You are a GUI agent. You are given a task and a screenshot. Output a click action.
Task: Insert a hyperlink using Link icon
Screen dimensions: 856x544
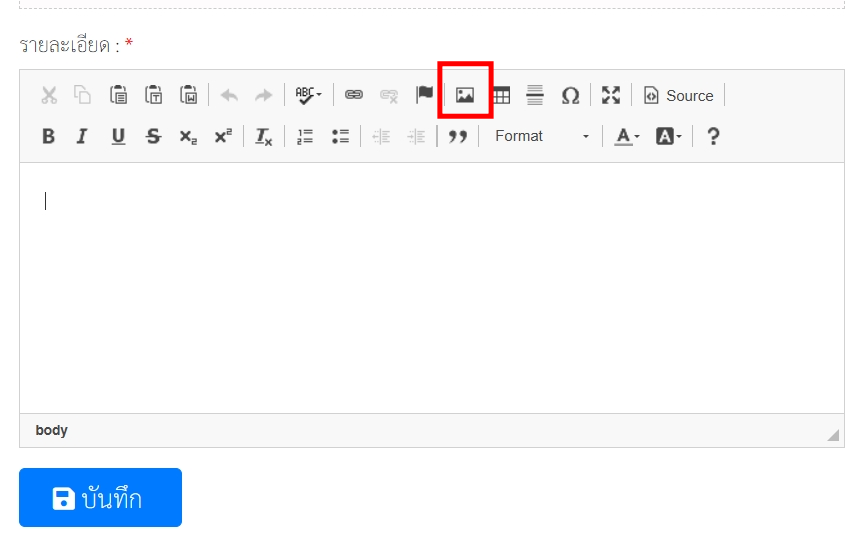[x=354, y=95]
